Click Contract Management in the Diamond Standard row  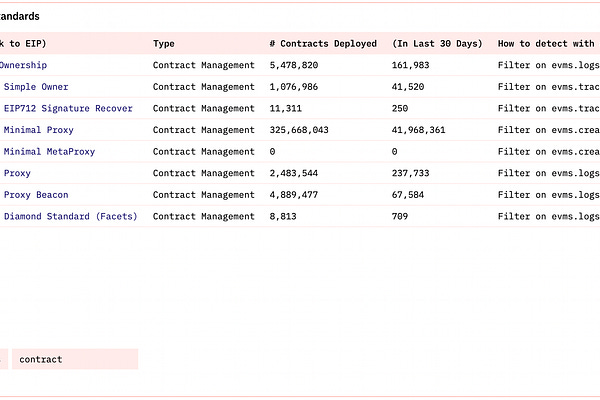click(x=204, y=217)
